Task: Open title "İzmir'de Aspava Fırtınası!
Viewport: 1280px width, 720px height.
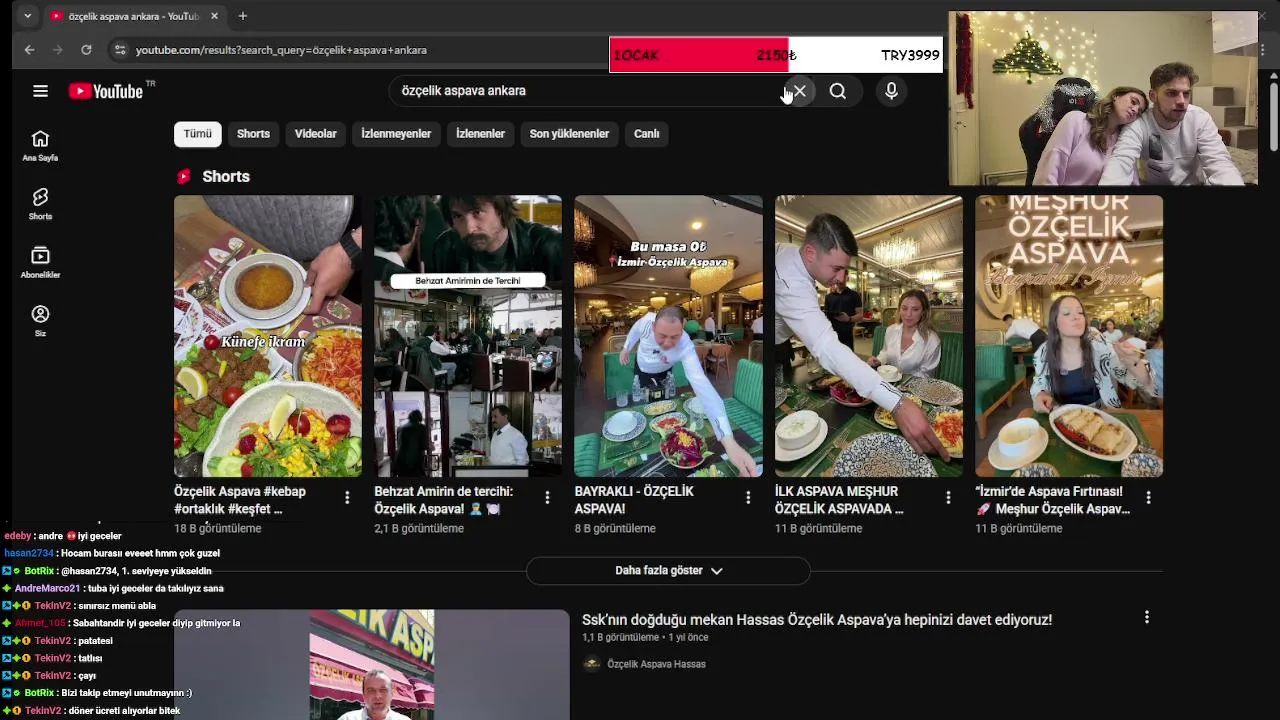Action: point(1052,500)
